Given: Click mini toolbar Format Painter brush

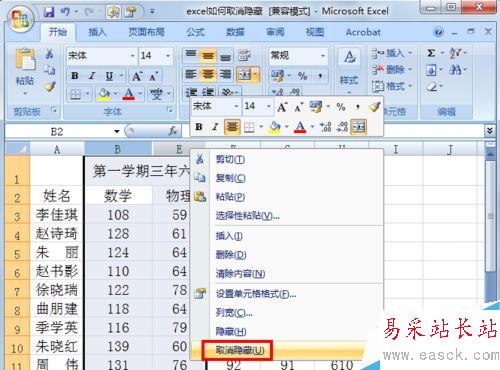Looking at the screenshot, I should (x=374, y=107).
